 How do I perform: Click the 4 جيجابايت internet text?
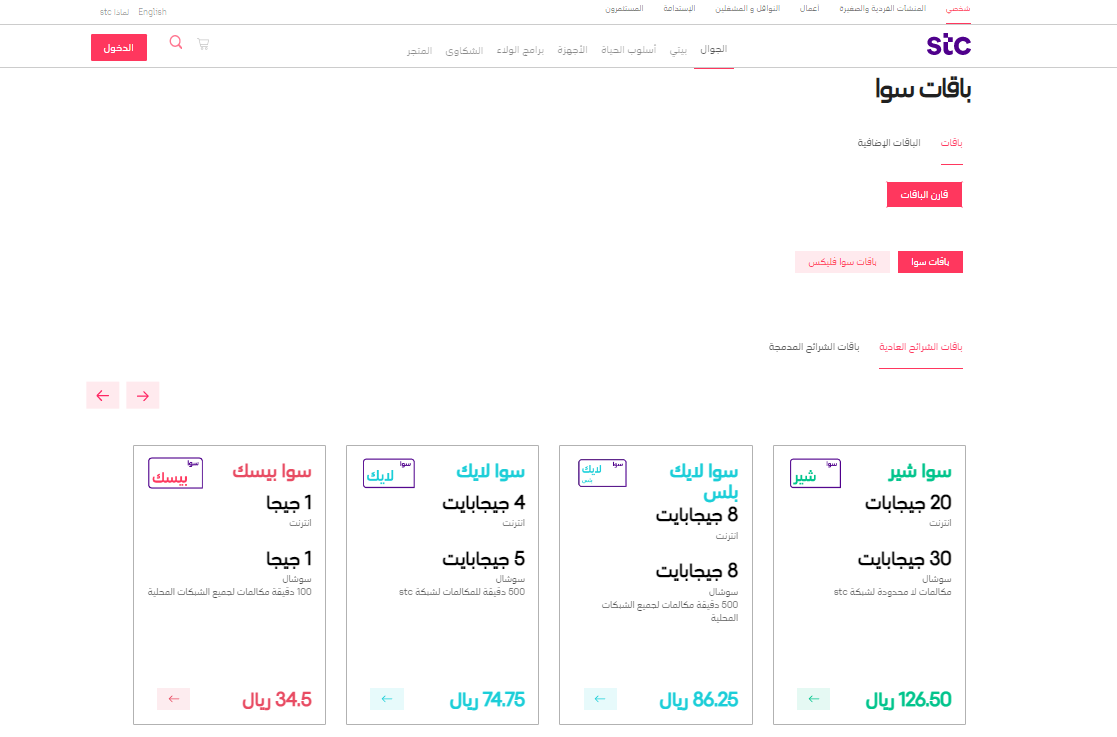pyautogui.click(x=484, y=502)
